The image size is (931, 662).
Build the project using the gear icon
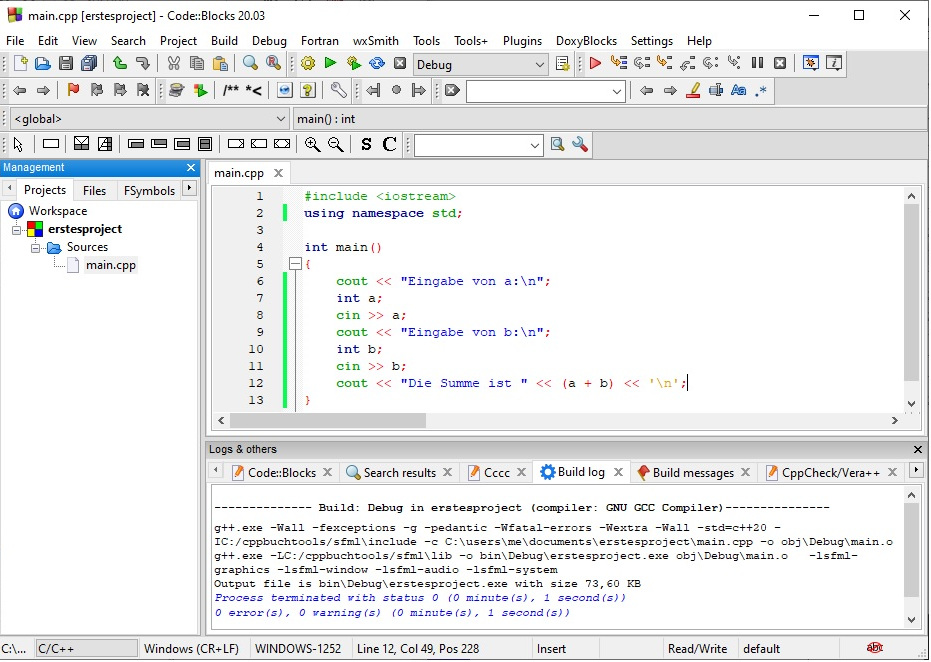(307, 63)
